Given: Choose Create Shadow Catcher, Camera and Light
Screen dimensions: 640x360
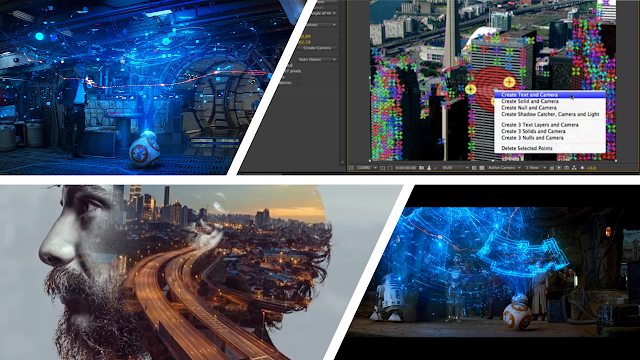Looking at the screenshot, I should [549, 114].
